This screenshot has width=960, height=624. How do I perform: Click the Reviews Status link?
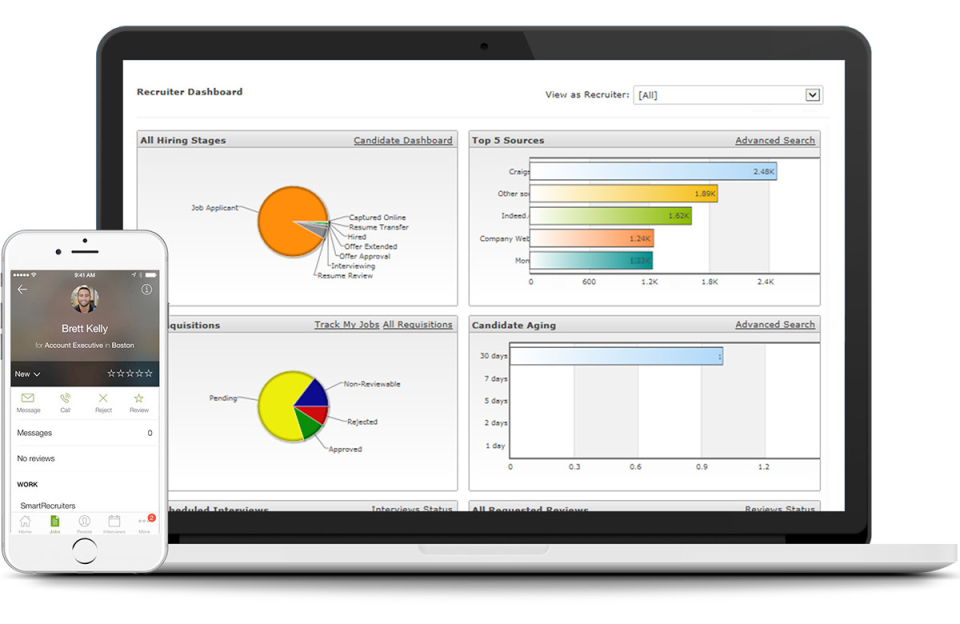[x=780, y=508]
